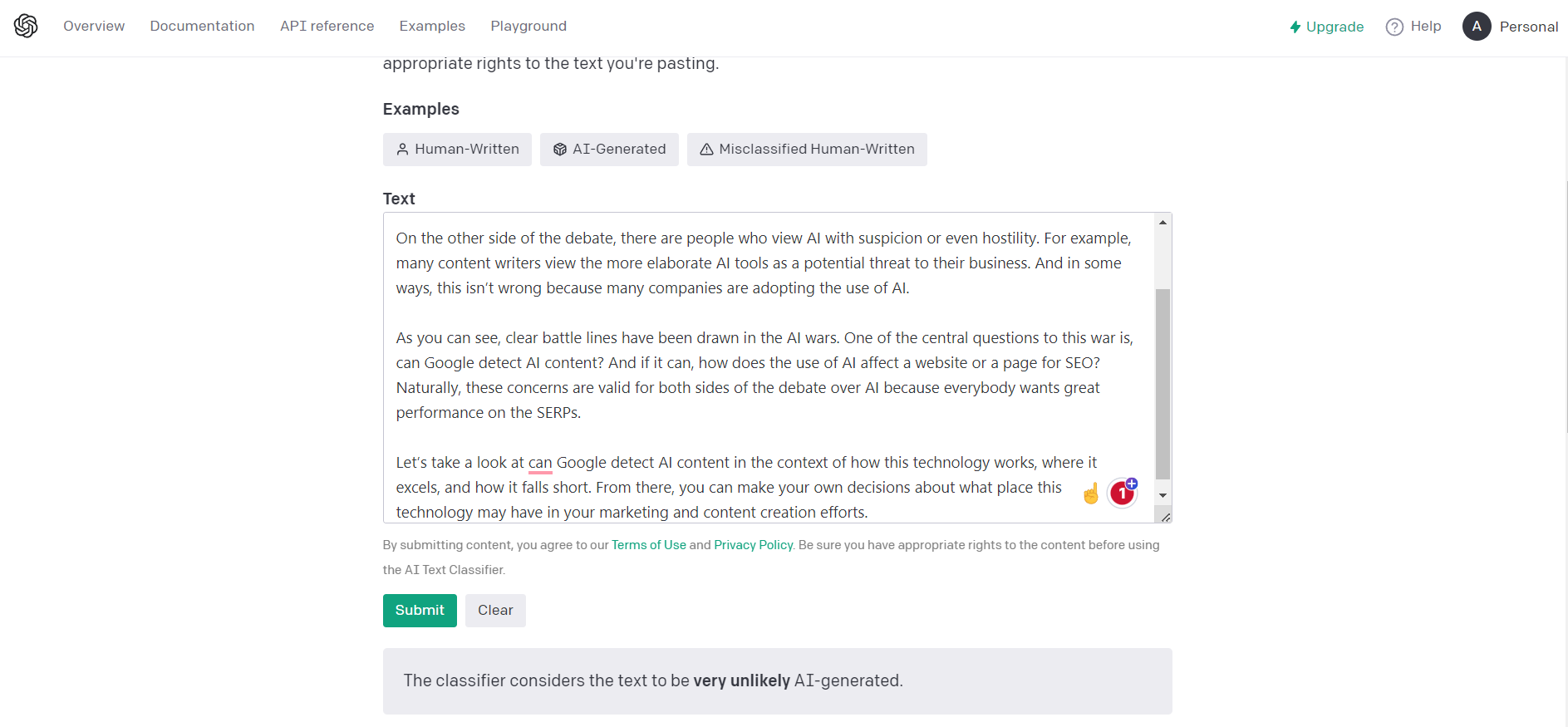Submit the text for classification
Image resolution: width=1568 pixels, height=727 pixels.
pyautogui.click(x=420, y=610)
